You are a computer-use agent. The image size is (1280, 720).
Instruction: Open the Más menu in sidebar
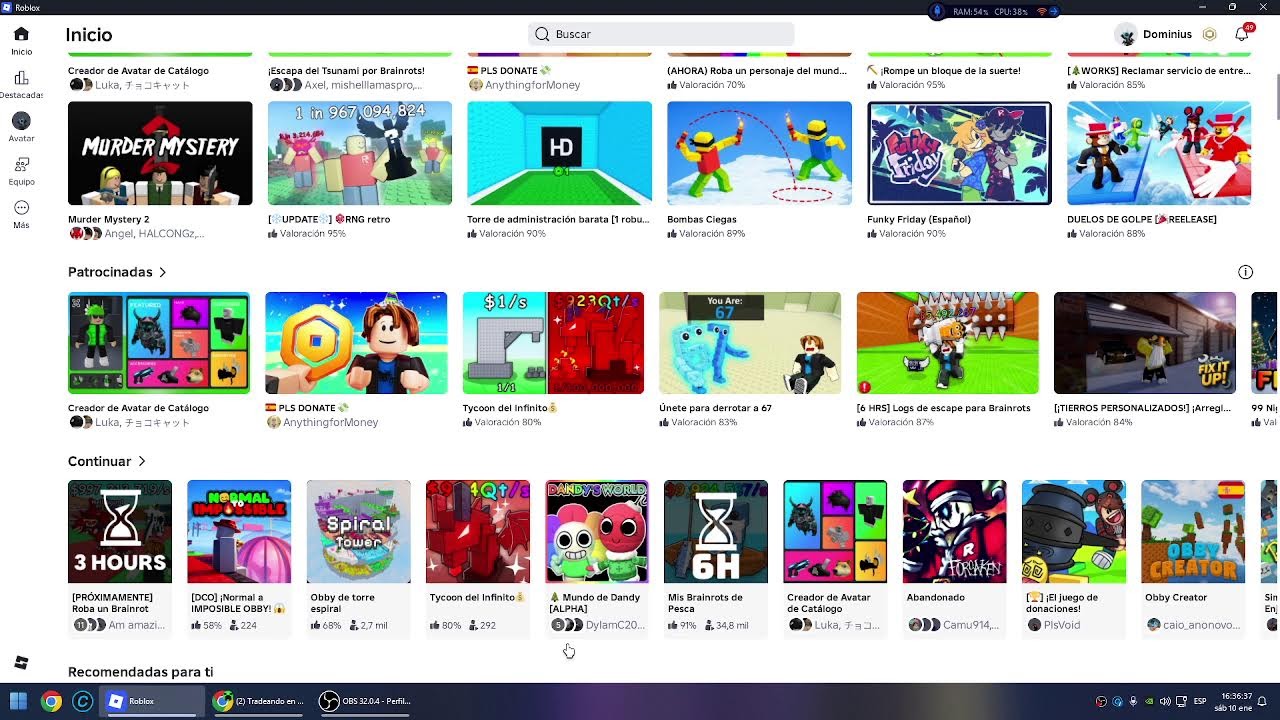coord(21,214)
